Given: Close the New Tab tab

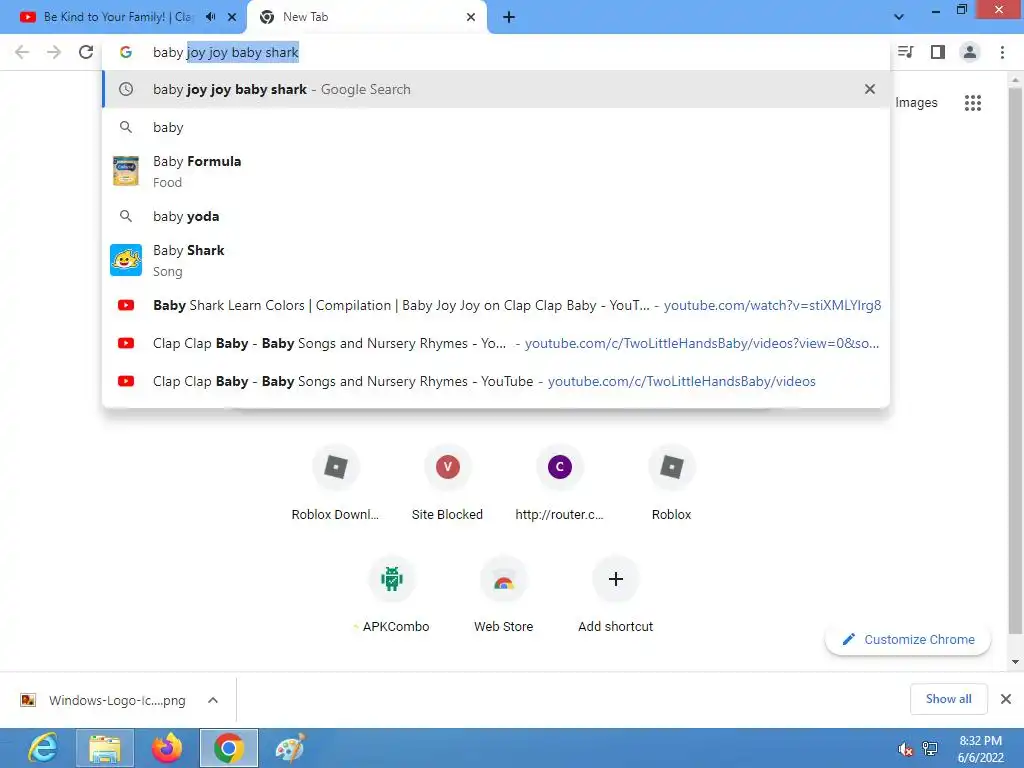Looking at the screenshot, I should point(471,17).
